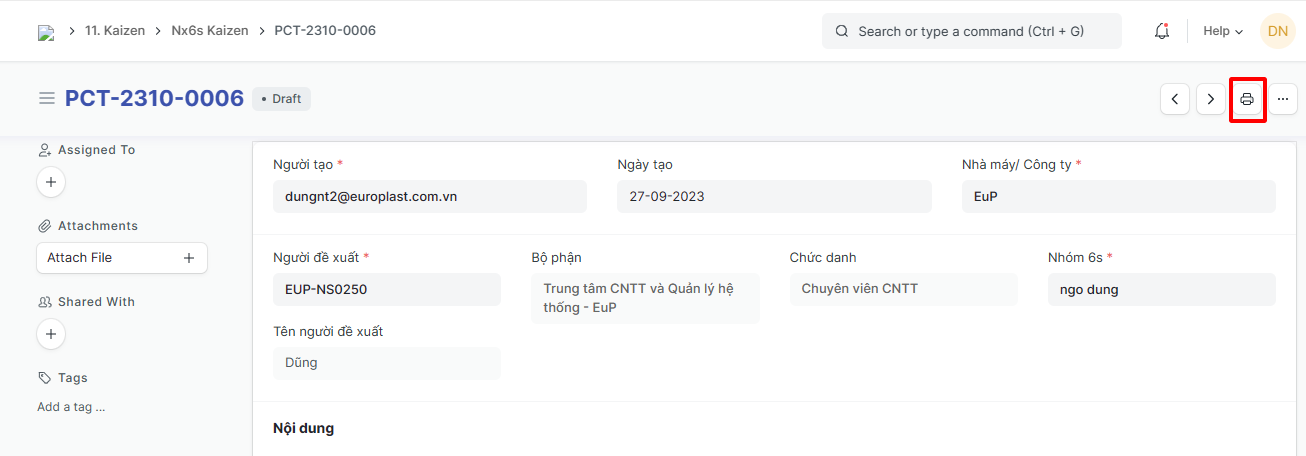Open the three-dot more options menu
The height and width of the screenshot is (456, 1306).
coord(1283,99)
